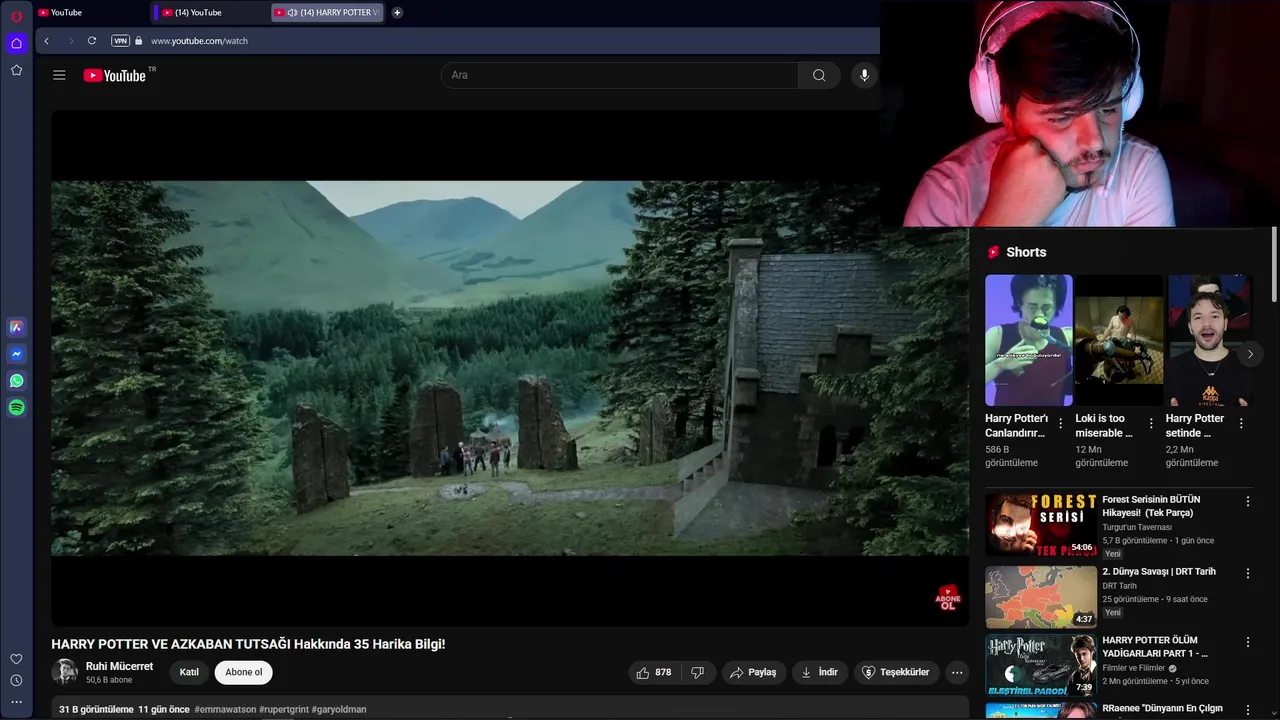Viewport: 1280px width, 720px height.
Task: Click the #rupertgrint hashtag link
Action: click(x=284, y=709)
